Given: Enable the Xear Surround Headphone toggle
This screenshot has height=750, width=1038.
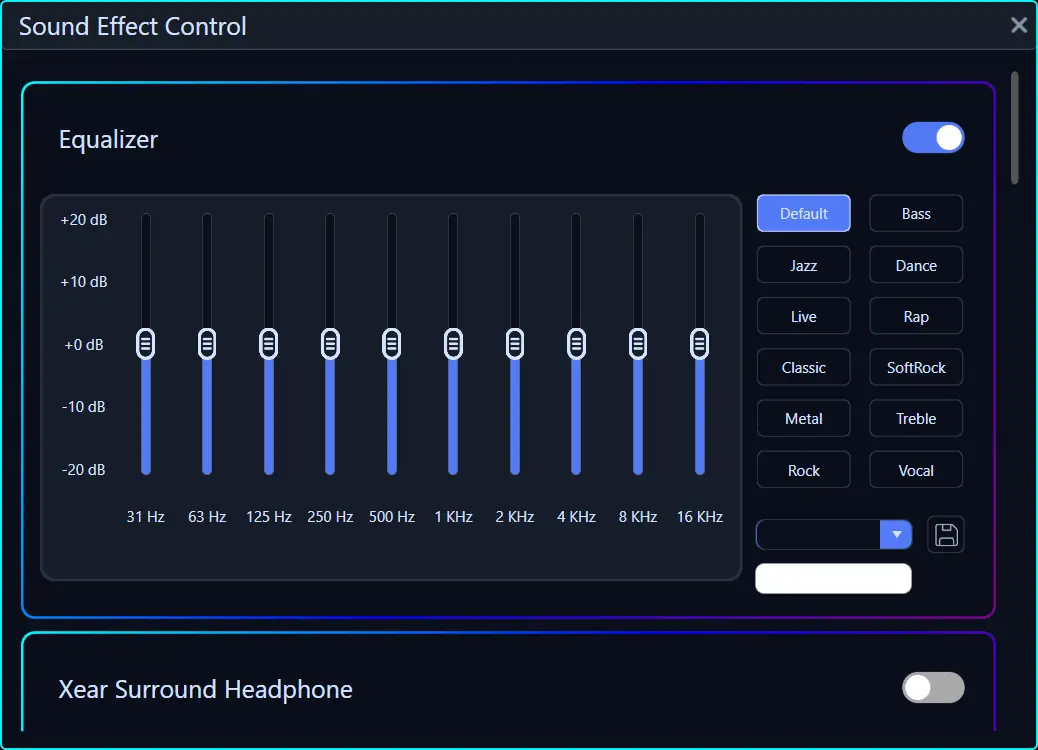Looking at the screenshot, I should coord(933,688).
